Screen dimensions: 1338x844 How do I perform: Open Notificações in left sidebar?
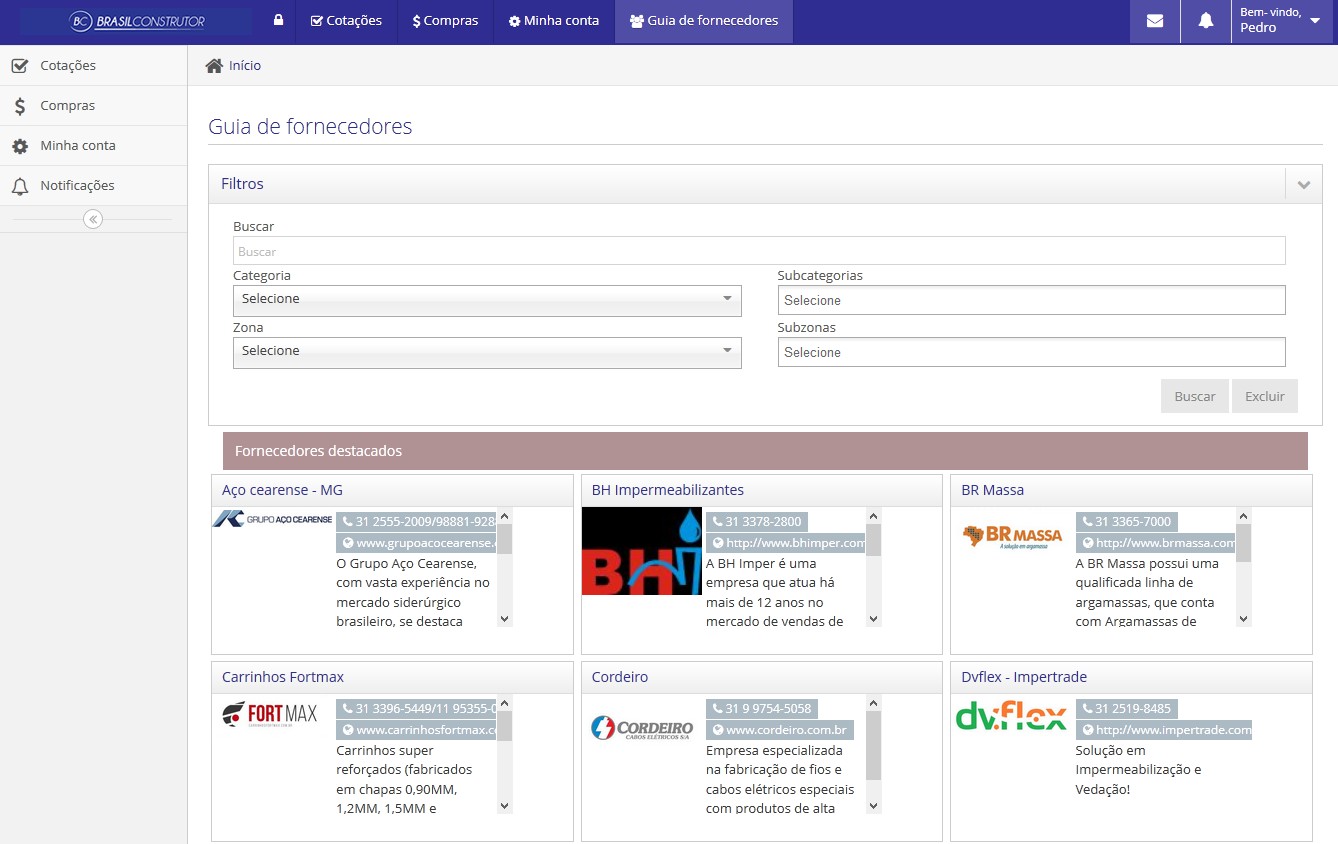(93, 186)
